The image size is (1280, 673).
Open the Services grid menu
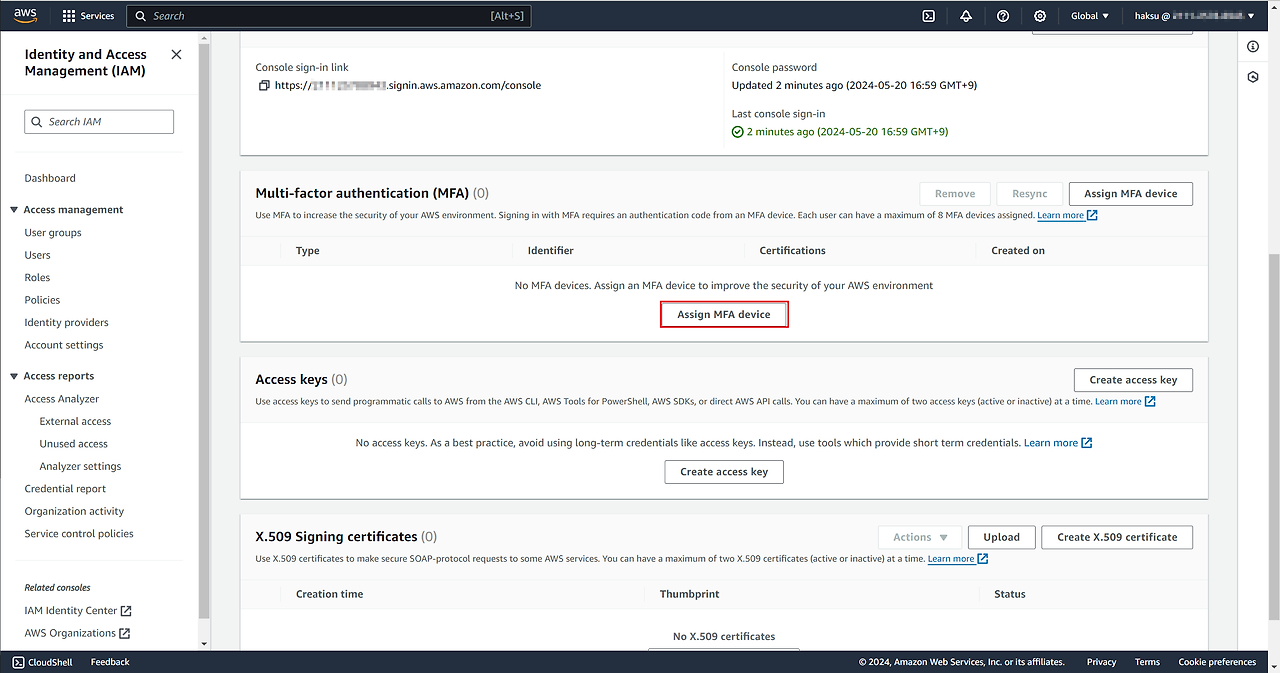coord(88,16)
